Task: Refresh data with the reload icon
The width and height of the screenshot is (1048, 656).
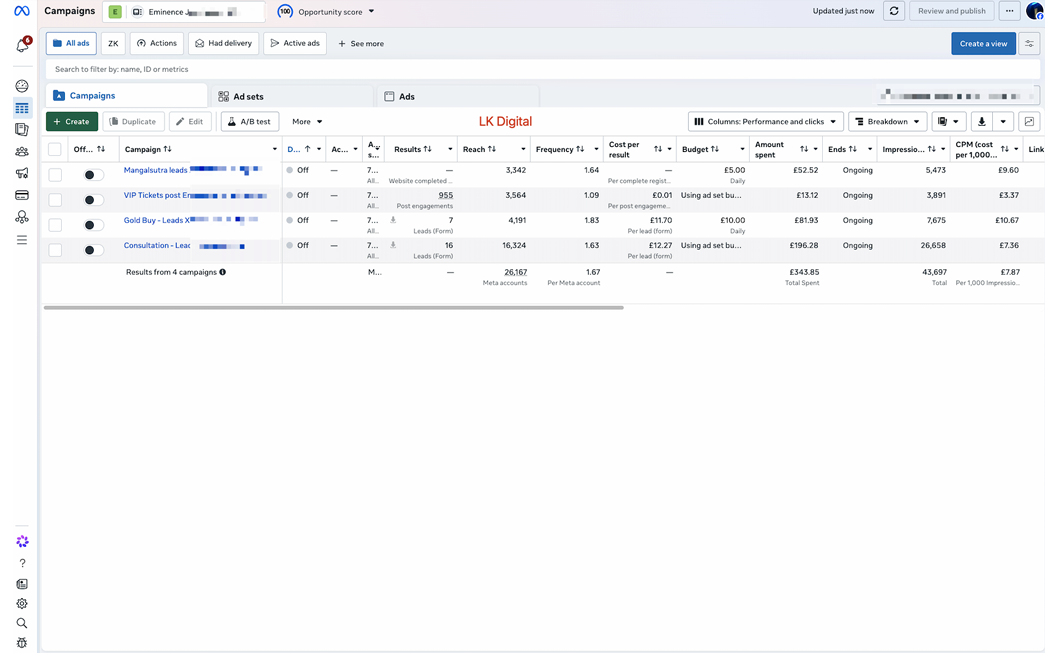Action: point(894,11)
